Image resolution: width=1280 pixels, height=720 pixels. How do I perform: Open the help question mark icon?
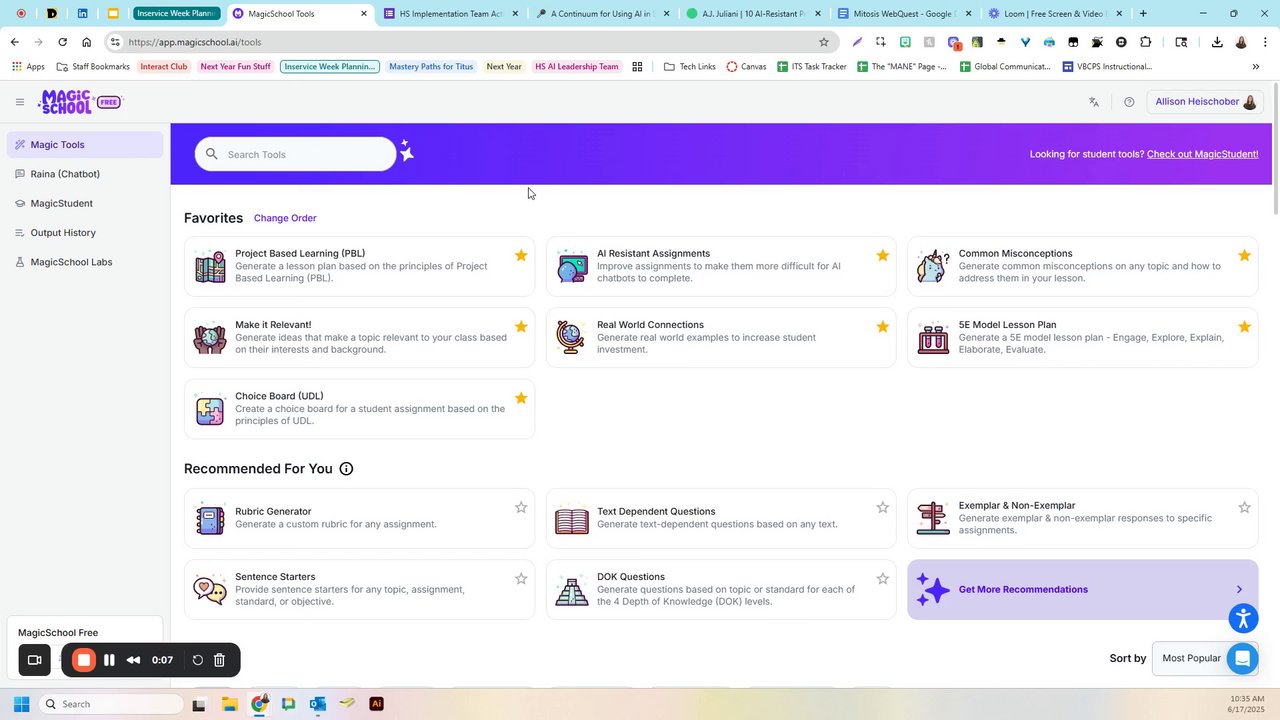tap(1129, 102)
